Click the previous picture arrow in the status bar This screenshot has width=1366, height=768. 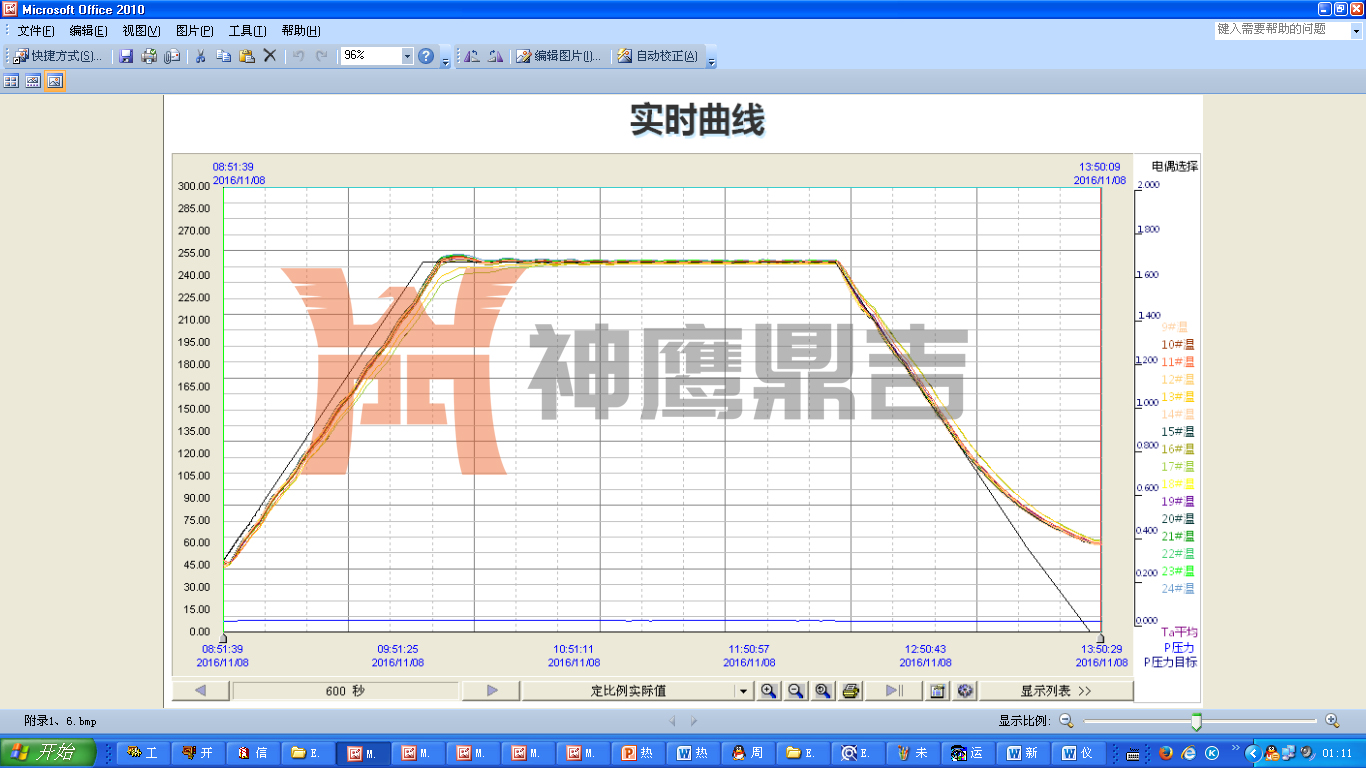(673, 720)
